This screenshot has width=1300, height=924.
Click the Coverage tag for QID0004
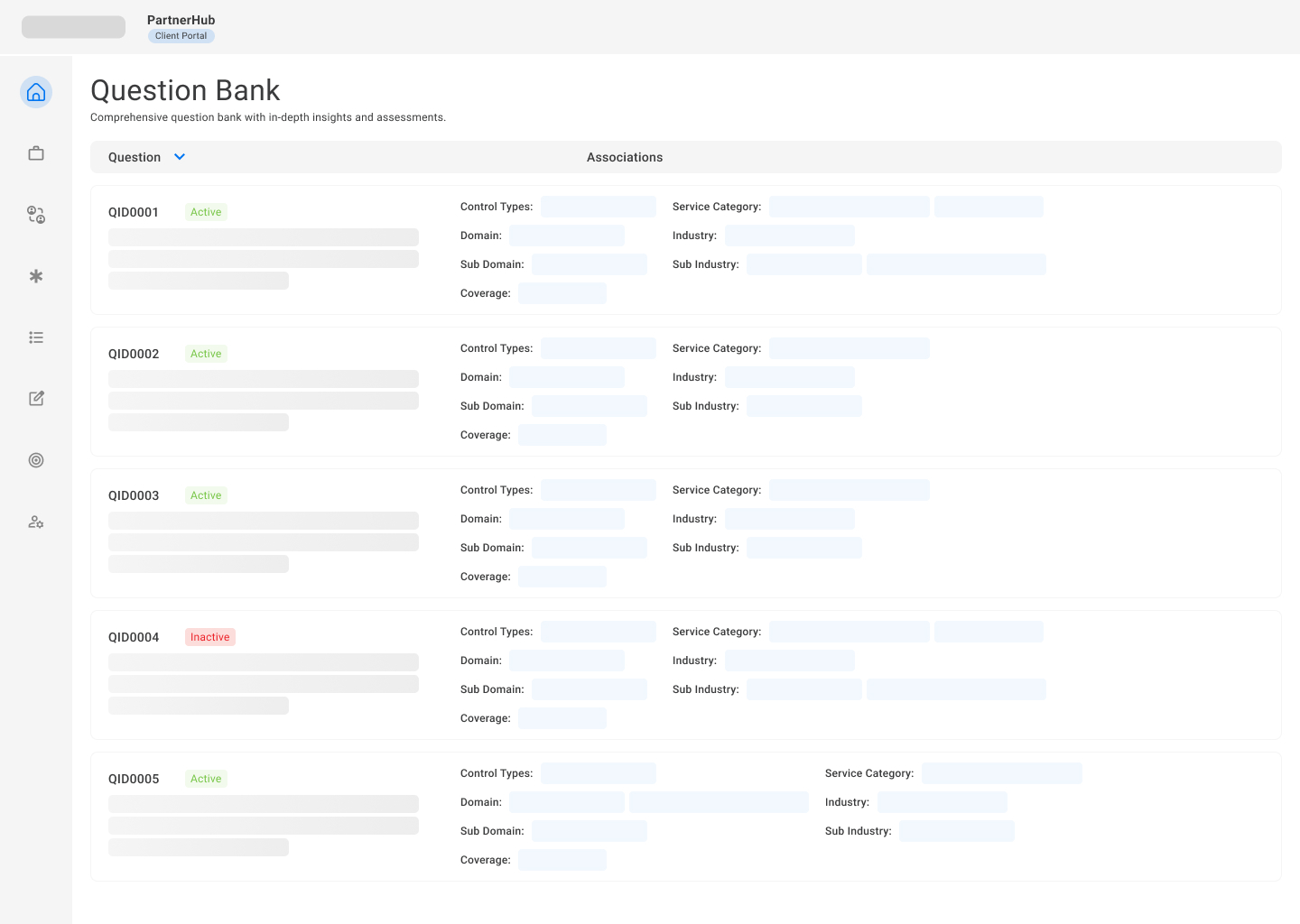tap(562, 718)
